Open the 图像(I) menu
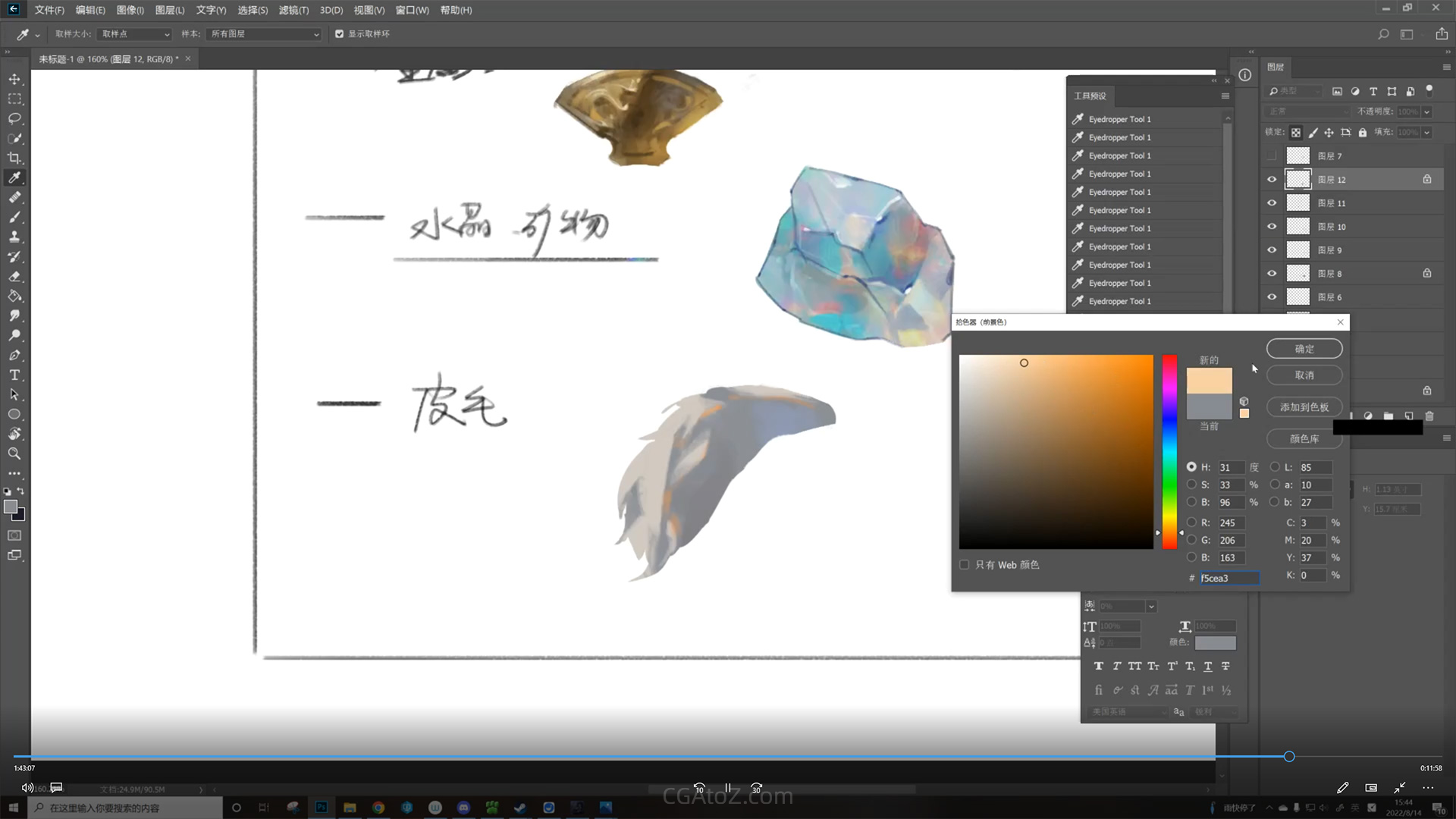 pos(130,10)
